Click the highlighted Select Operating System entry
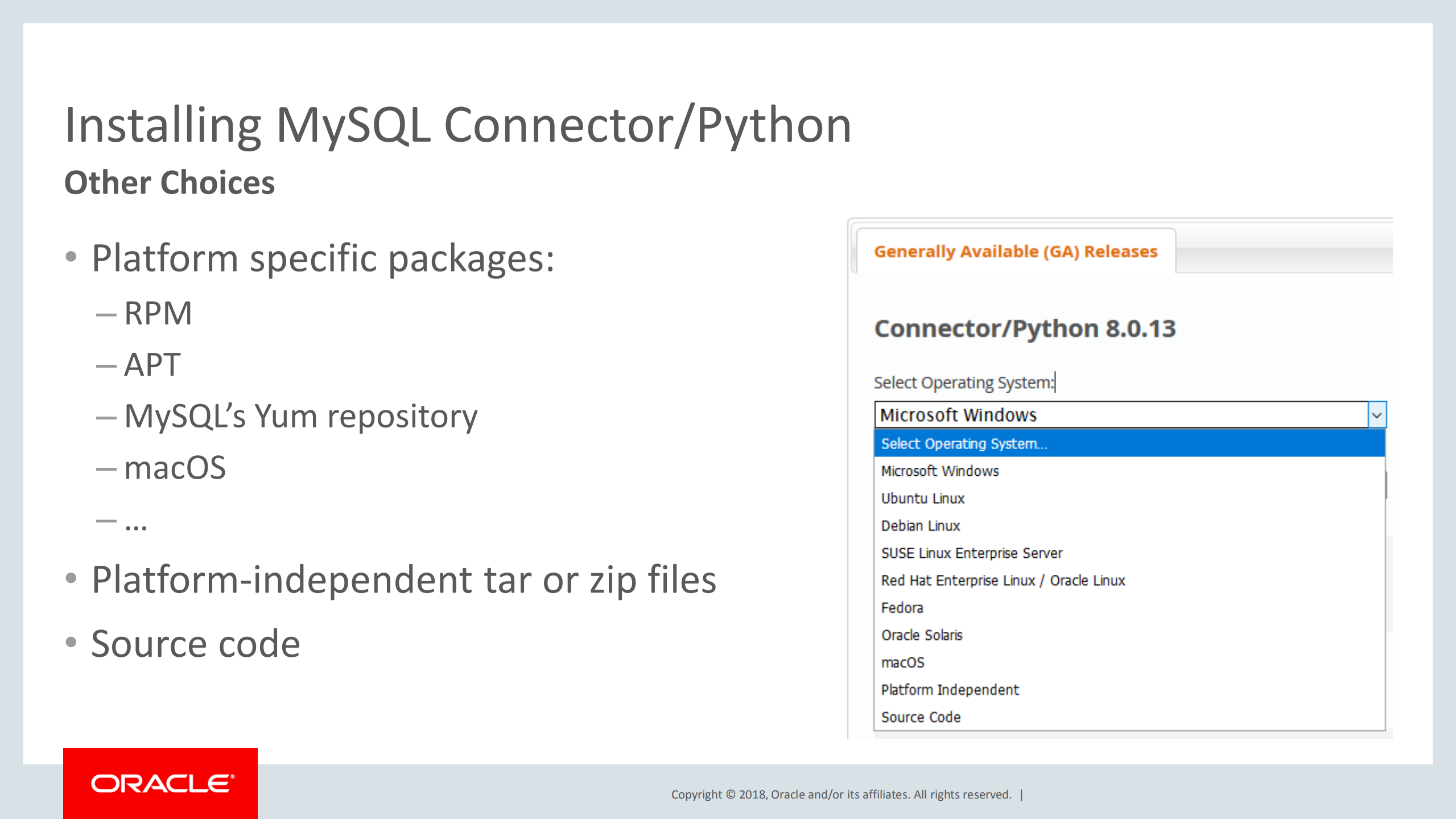Screen dimensions: 1456x819 [964, 443]
